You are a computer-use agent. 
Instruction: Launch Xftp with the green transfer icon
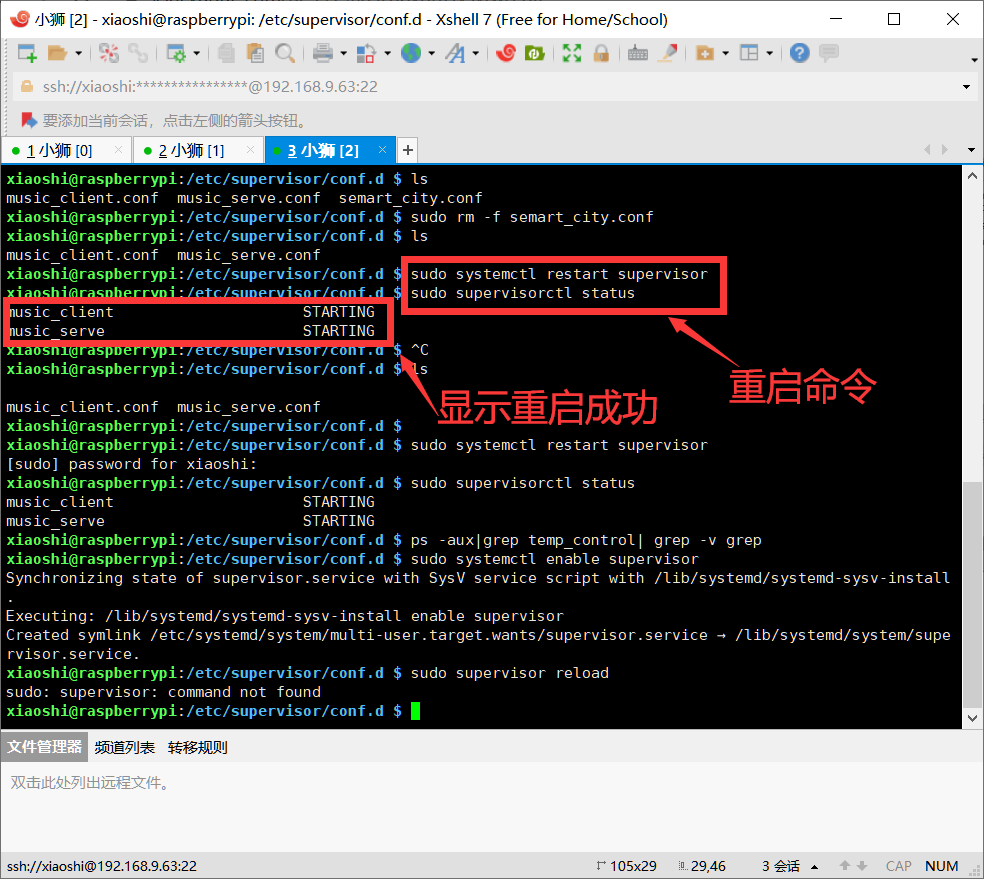click(532, 52)
